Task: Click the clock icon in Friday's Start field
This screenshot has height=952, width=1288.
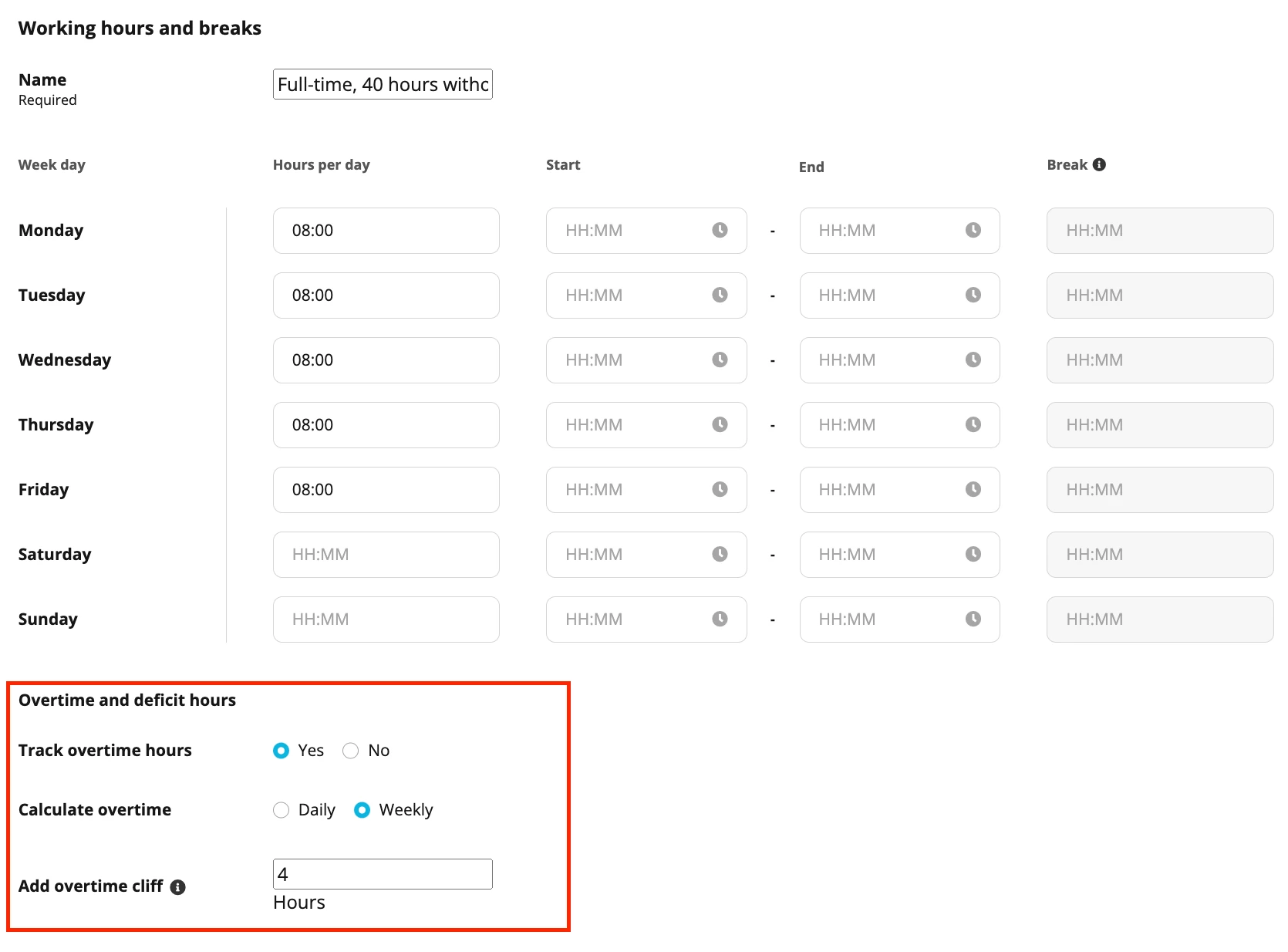Action: tap(720, 489)
